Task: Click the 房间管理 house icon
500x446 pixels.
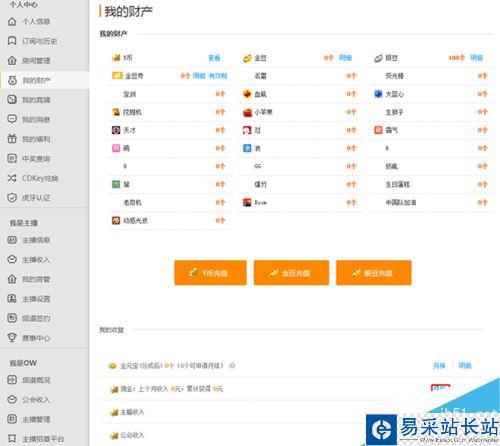Action: [12, 61]
